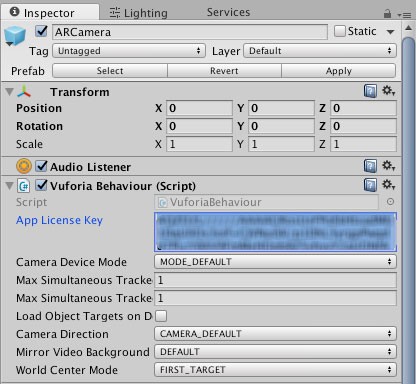Open Transform component help book icon
The height and width of the screenshot is (384, 416).
tap(370, 91)
